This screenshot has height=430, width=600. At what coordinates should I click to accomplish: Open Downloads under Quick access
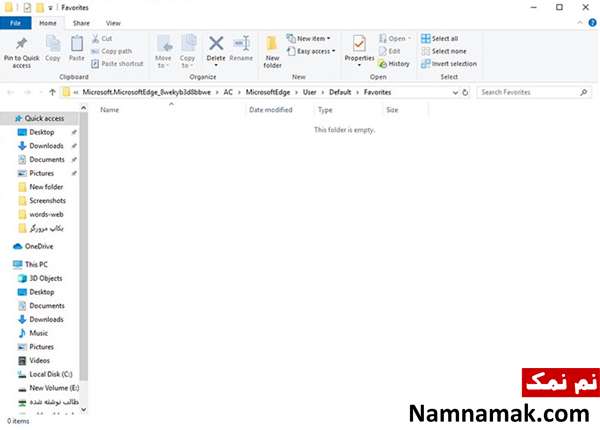coord(46,146)
